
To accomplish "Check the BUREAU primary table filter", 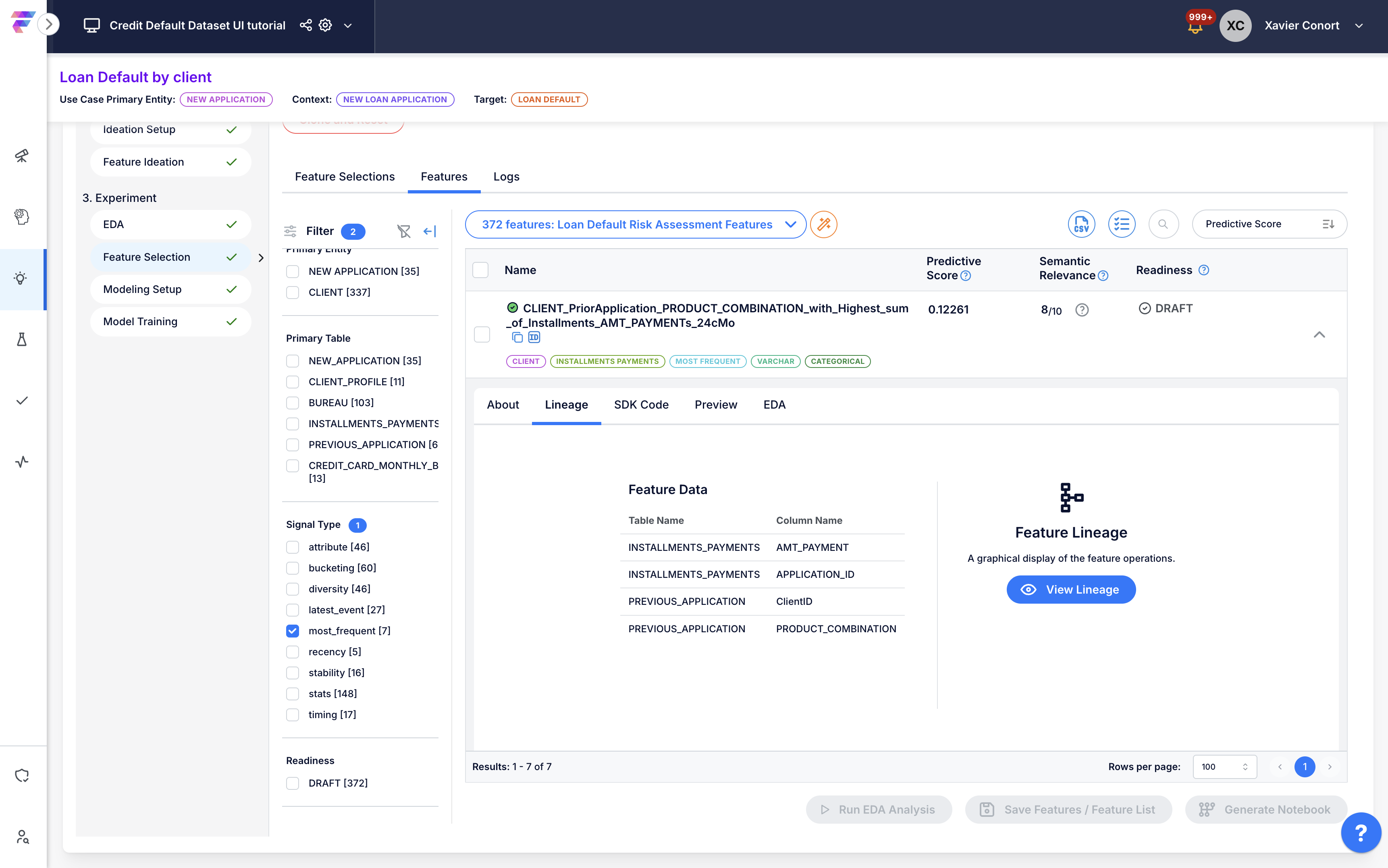I will [x=293, y=403].
